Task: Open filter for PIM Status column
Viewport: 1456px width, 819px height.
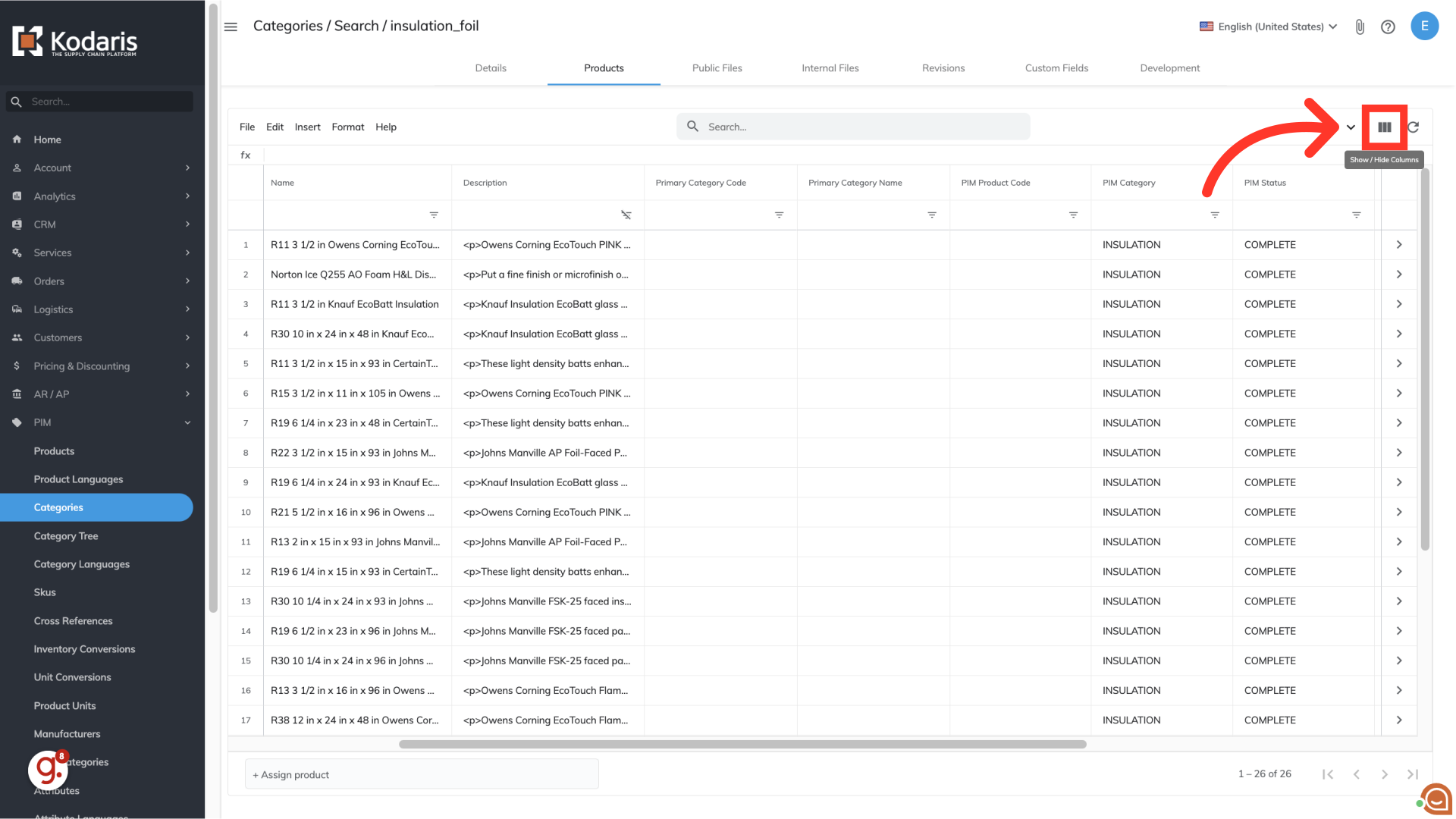Action: pos(1357,215)
